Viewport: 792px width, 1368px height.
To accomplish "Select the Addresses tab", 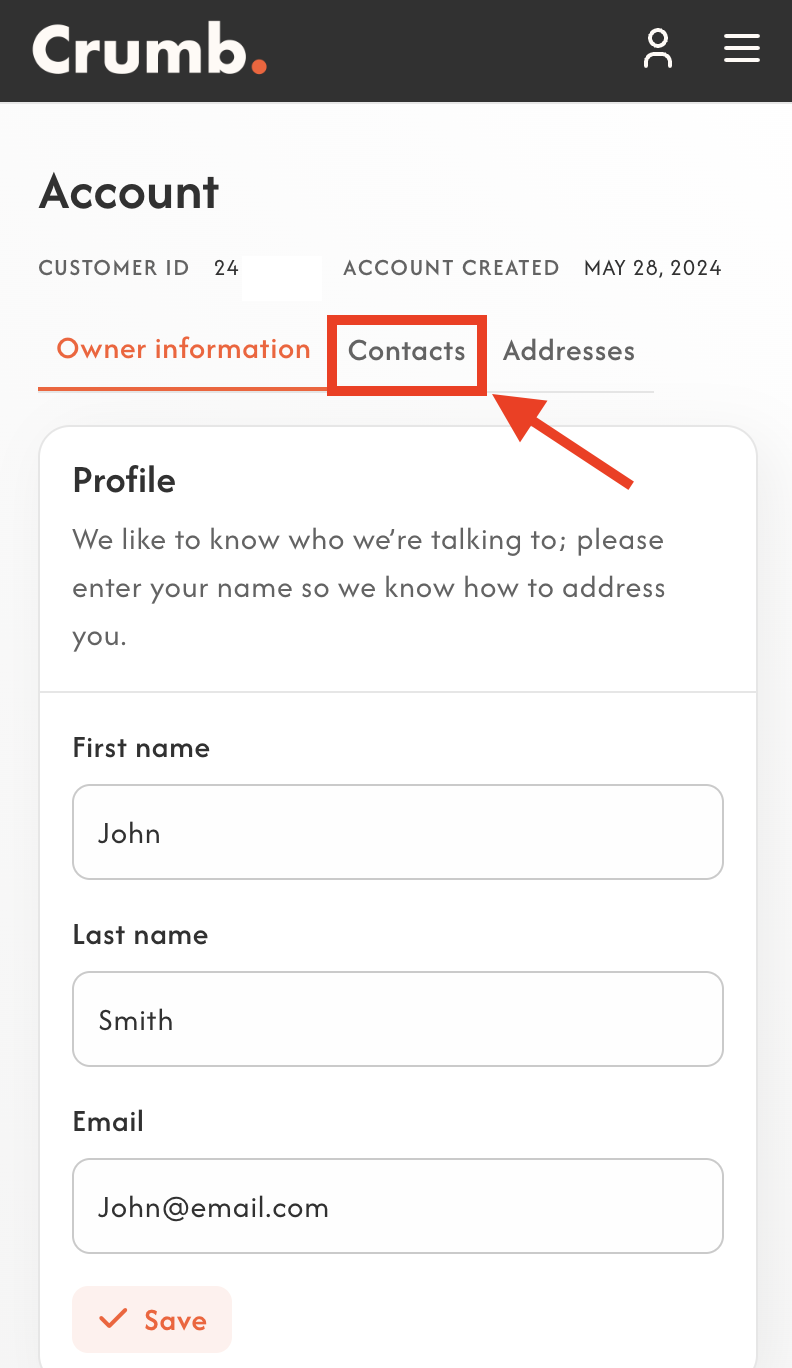I will 568,352.
